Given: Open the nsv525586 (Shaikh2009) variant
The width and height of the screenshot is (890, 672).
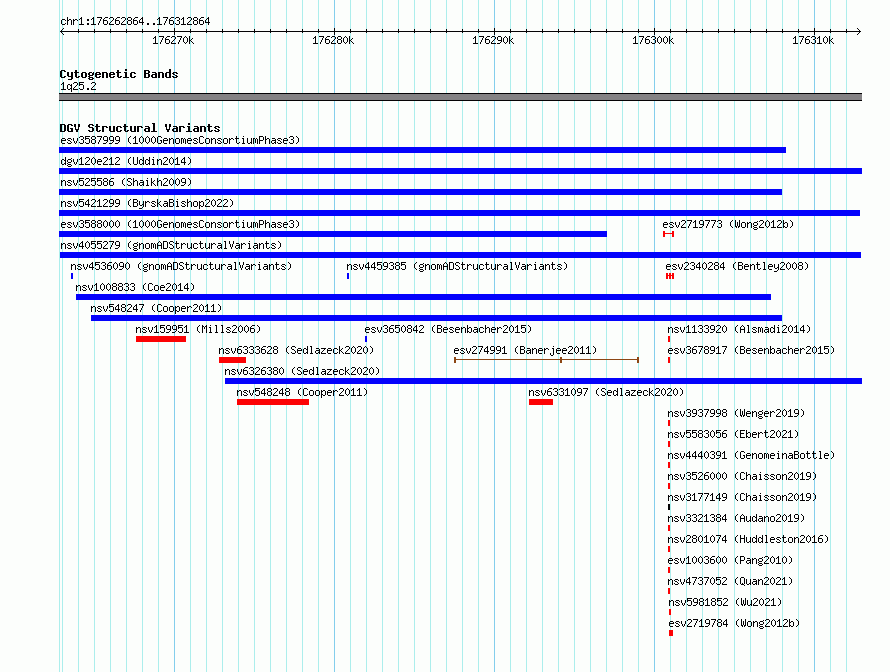Looking at the screenshot, I should 126,182.
